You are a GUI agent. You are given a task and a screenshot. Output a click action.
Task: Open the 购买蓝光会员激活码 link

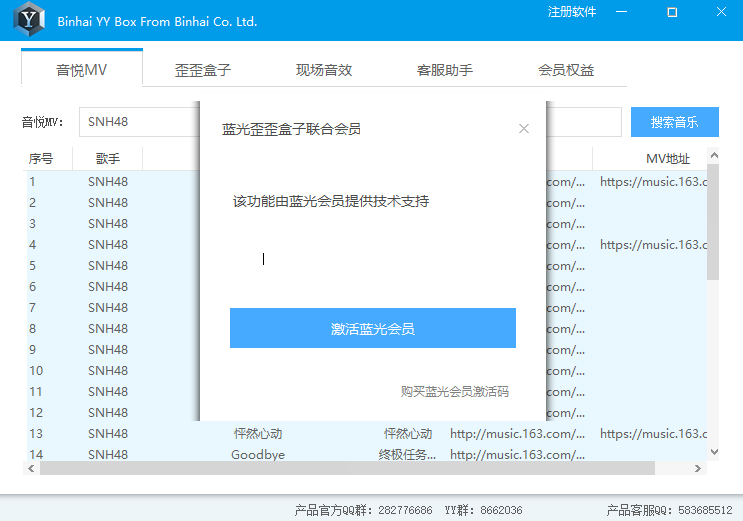tap(455, 392)
